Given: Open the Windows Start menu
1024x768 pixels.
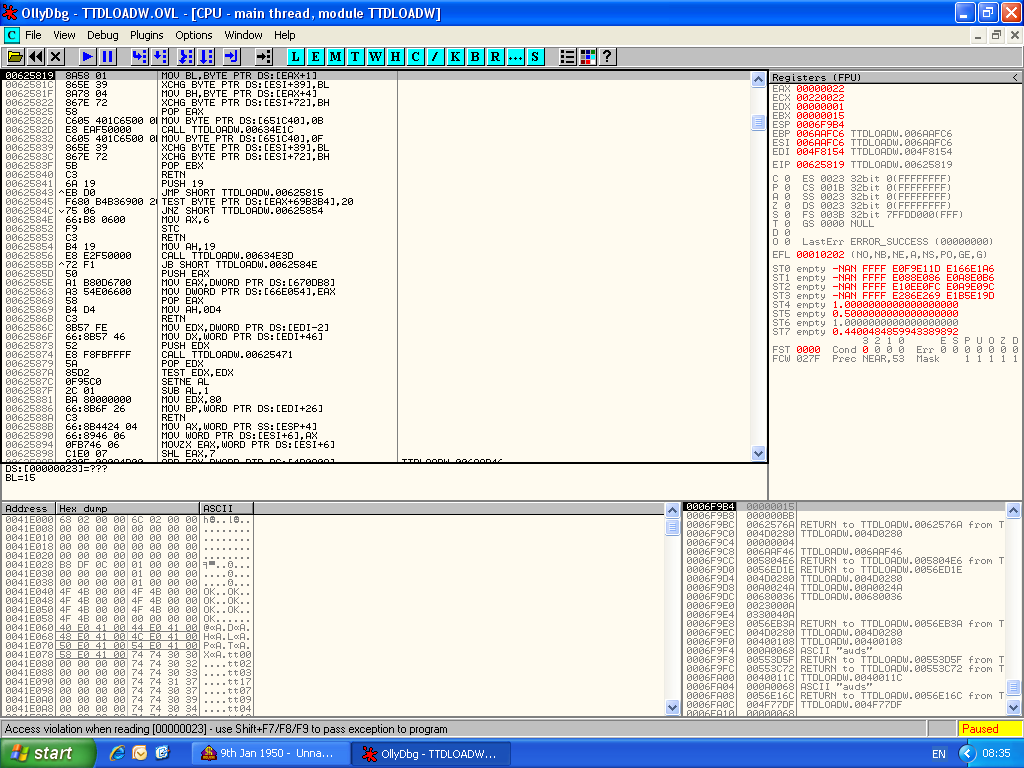Looking at the screenshot, I should tap(47, 753).
